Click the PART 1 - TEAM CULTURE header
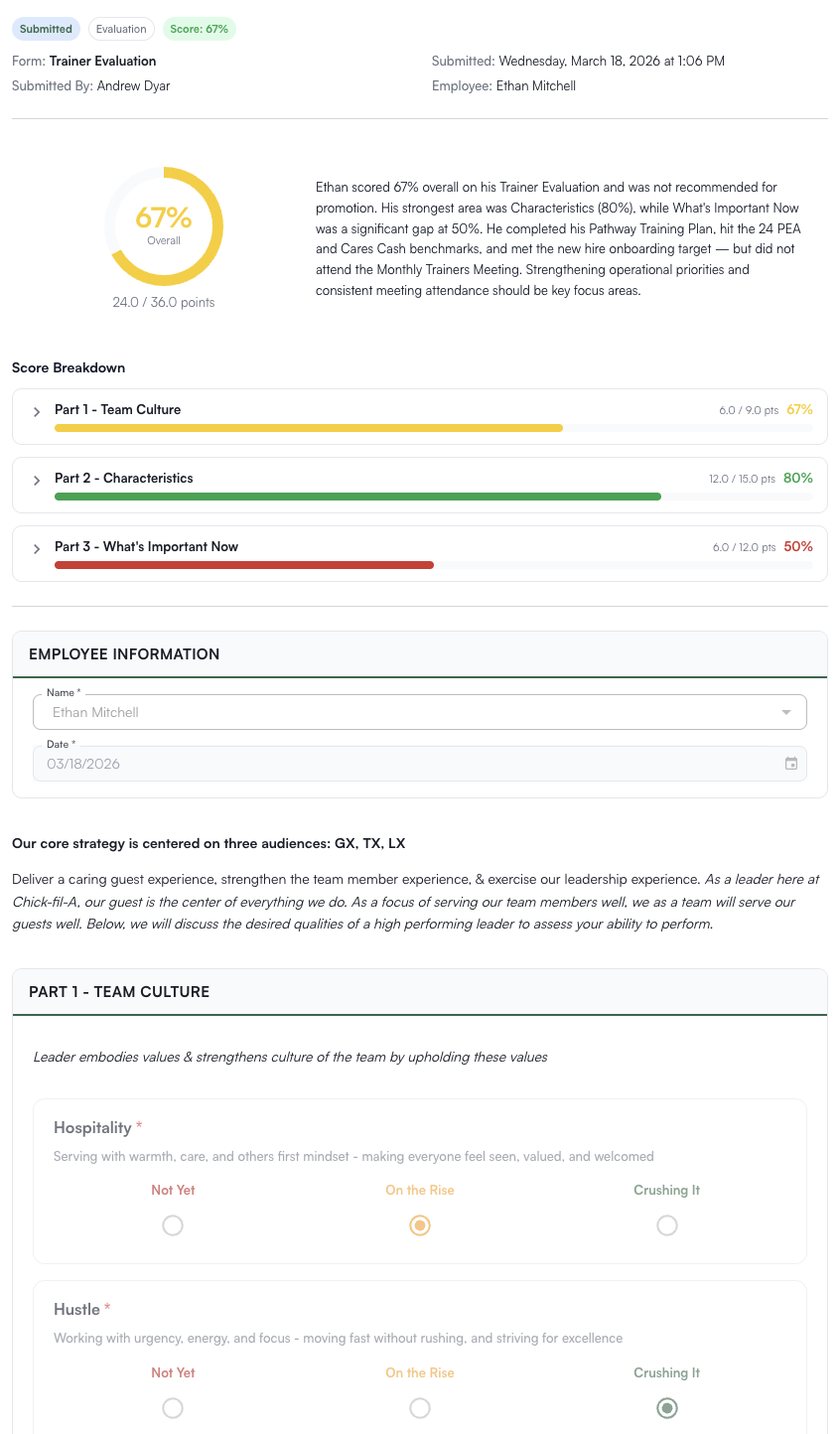 (x=120, y=991)
